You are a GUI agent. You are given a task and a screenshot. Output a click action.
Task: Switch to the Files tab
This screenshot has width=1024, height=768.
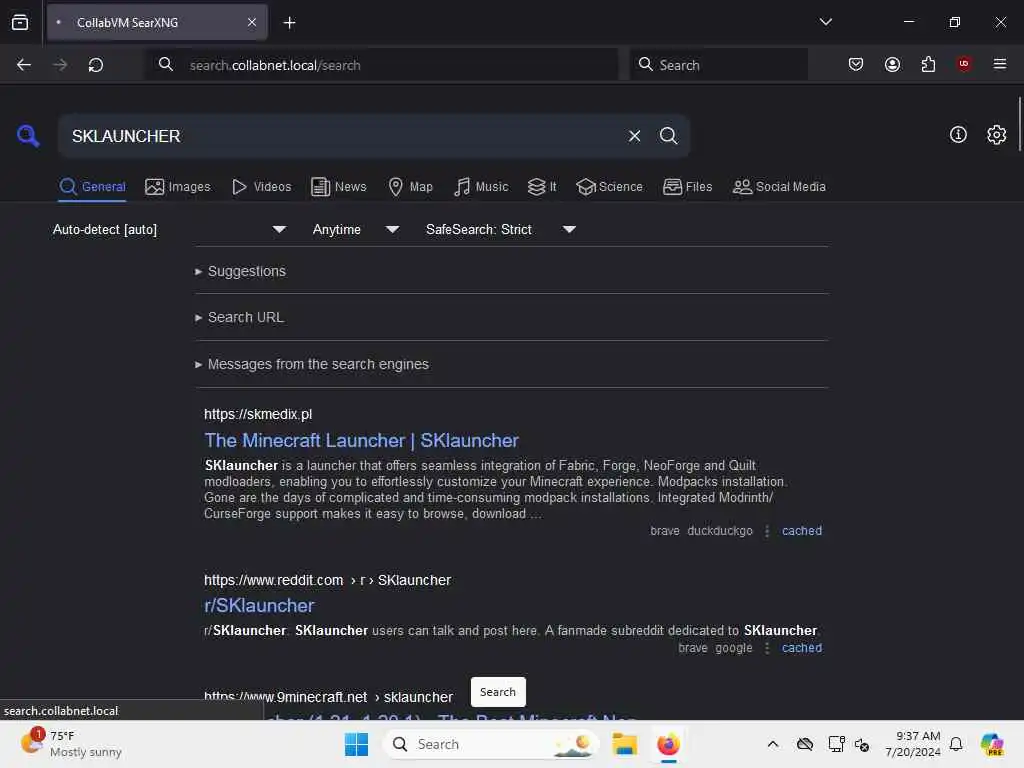[x=687, y=187]
